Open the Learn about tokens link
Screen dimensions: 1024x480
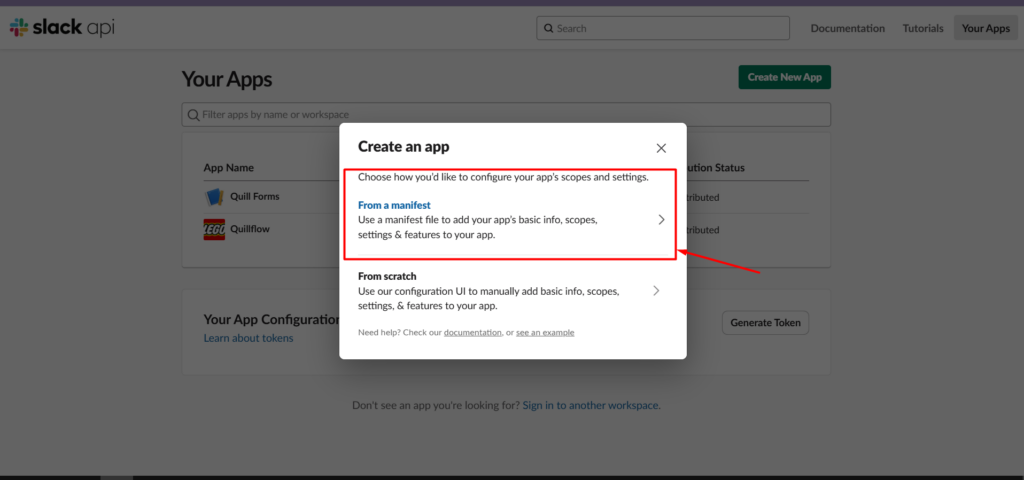[x=248, y=338]
